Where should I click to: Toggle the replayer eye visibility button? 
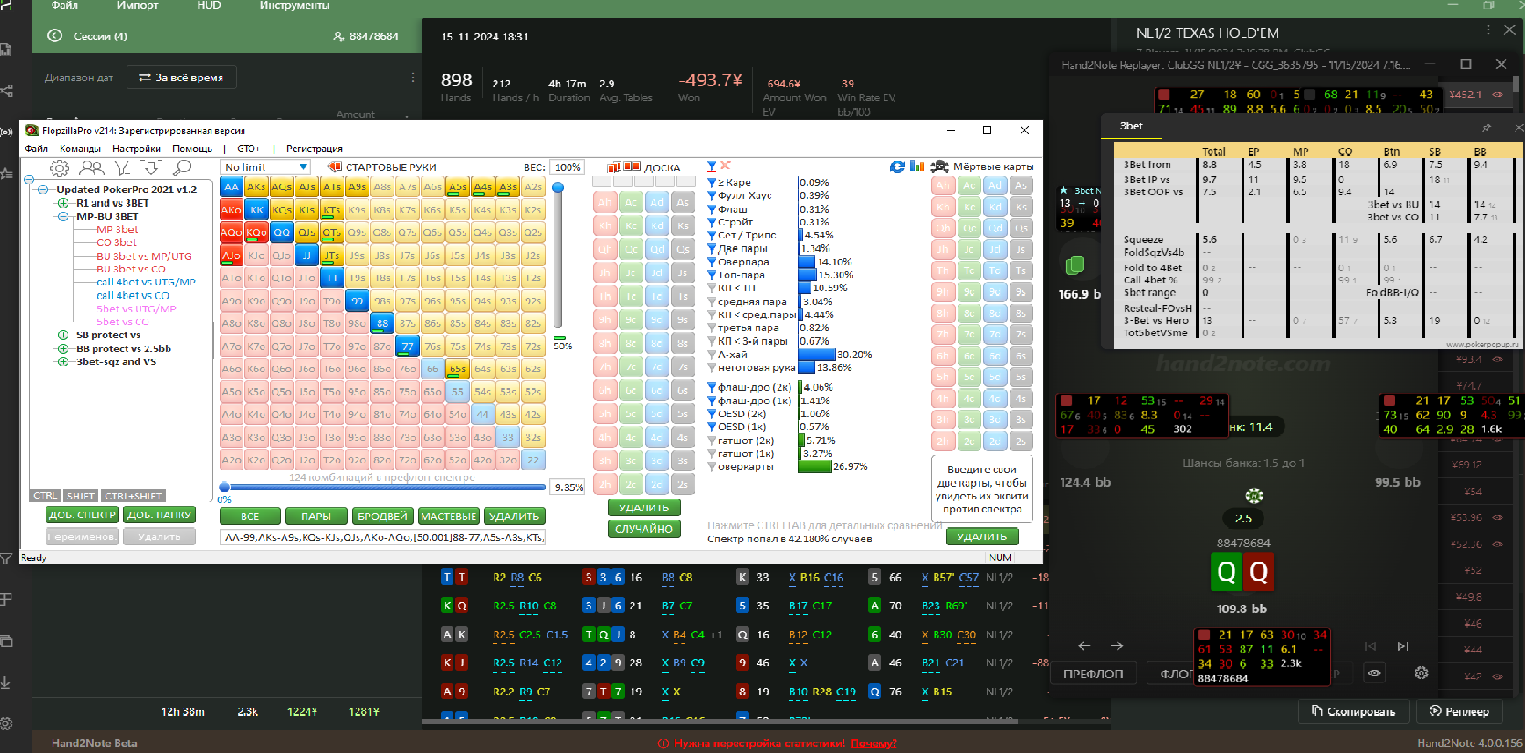coord(1376,673)
